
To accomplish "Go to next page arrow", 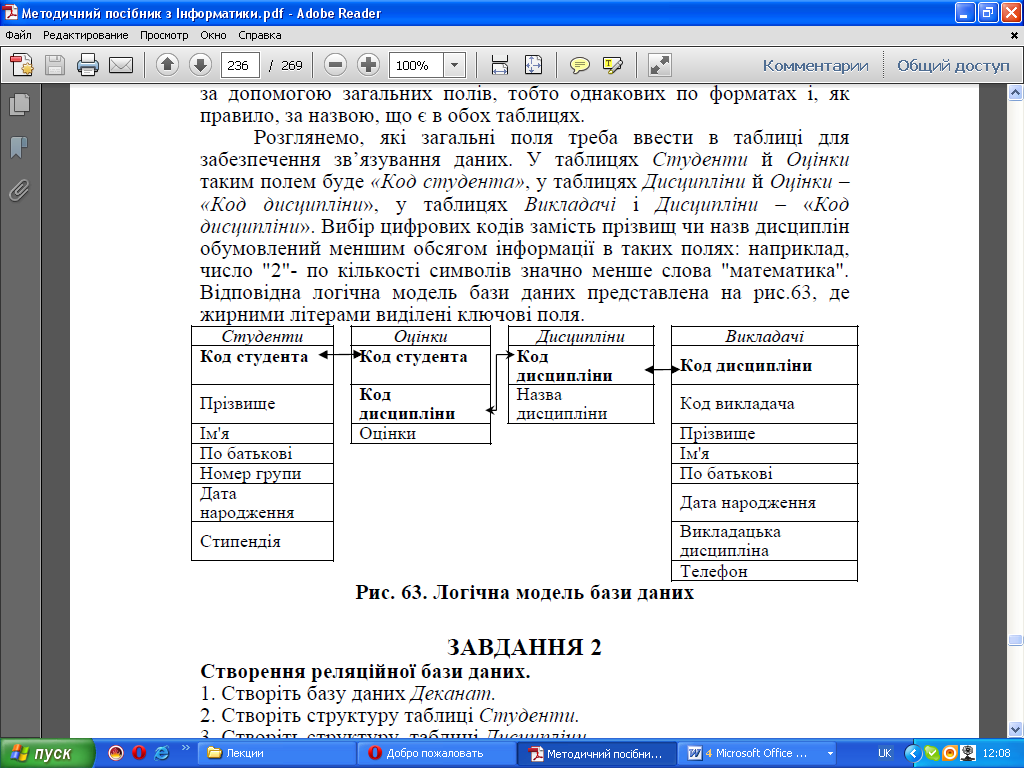I will click(x=200, y=65).
